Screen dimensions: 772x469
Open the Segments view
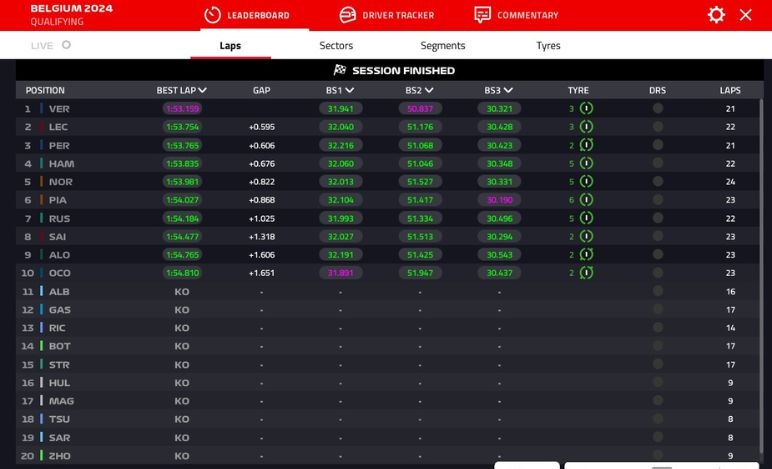(x=442, y=46)
